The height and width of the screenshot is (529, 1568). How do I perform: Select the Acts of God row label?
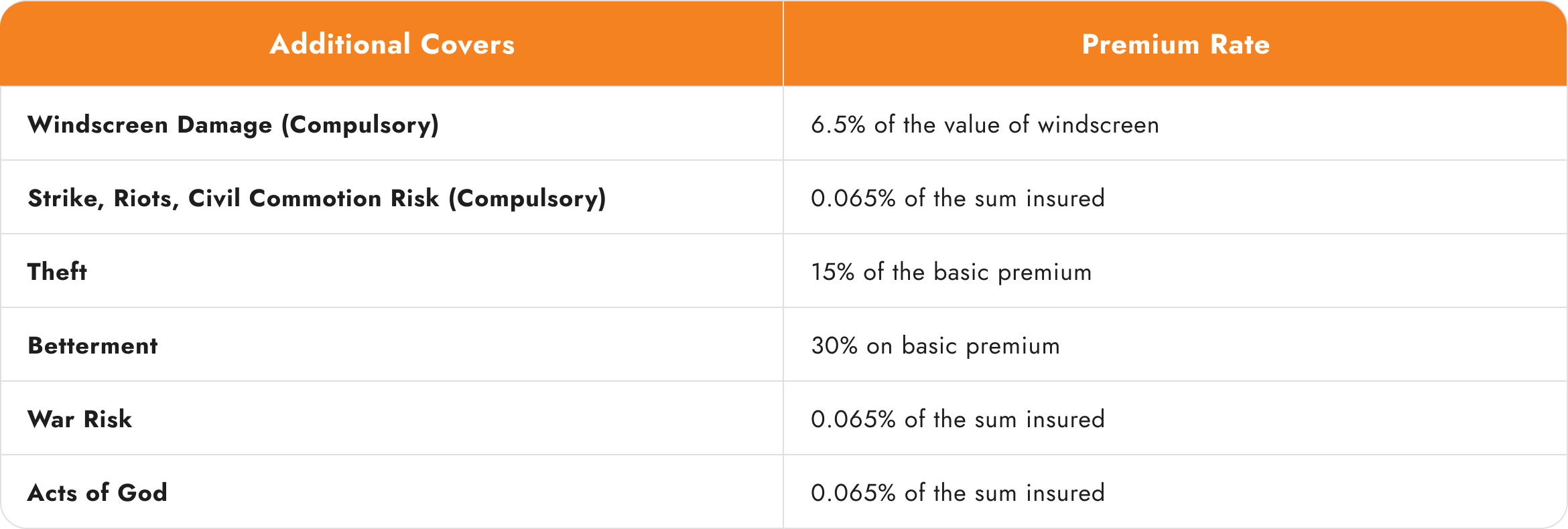click(x=97, y=493)
